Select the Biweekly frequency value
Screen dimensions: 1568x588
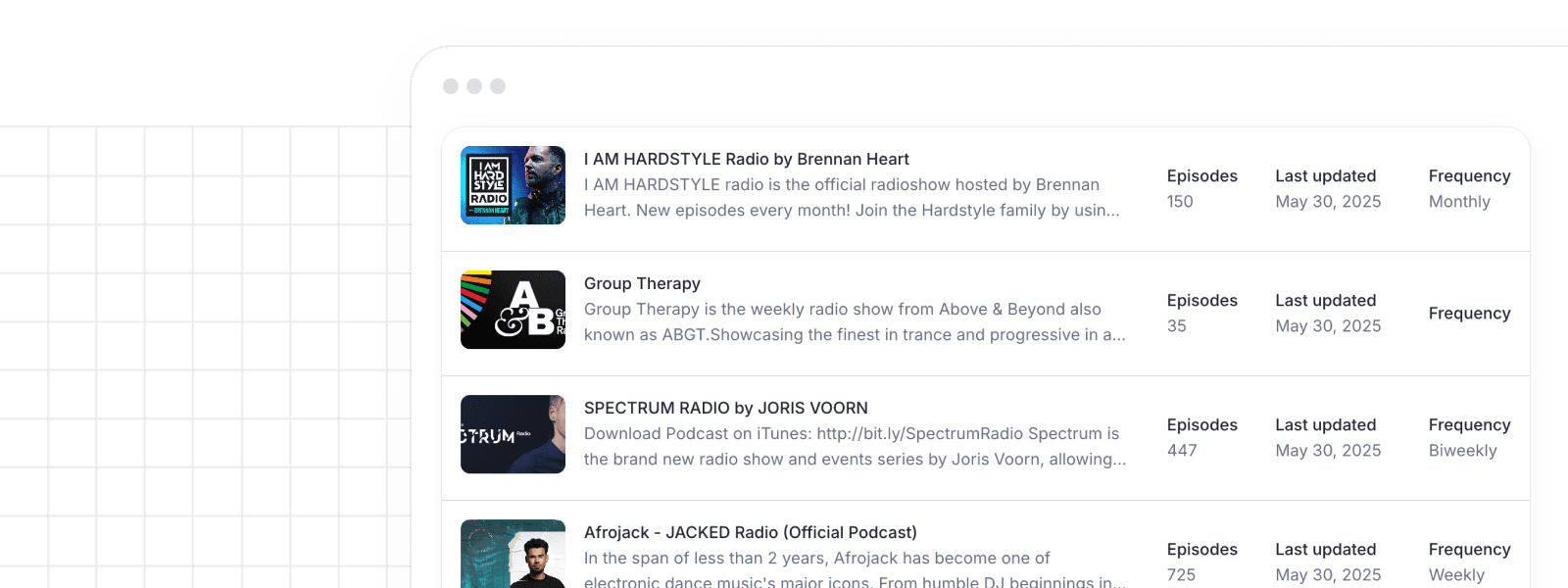pyautogui.click(x=1462, y=451)
